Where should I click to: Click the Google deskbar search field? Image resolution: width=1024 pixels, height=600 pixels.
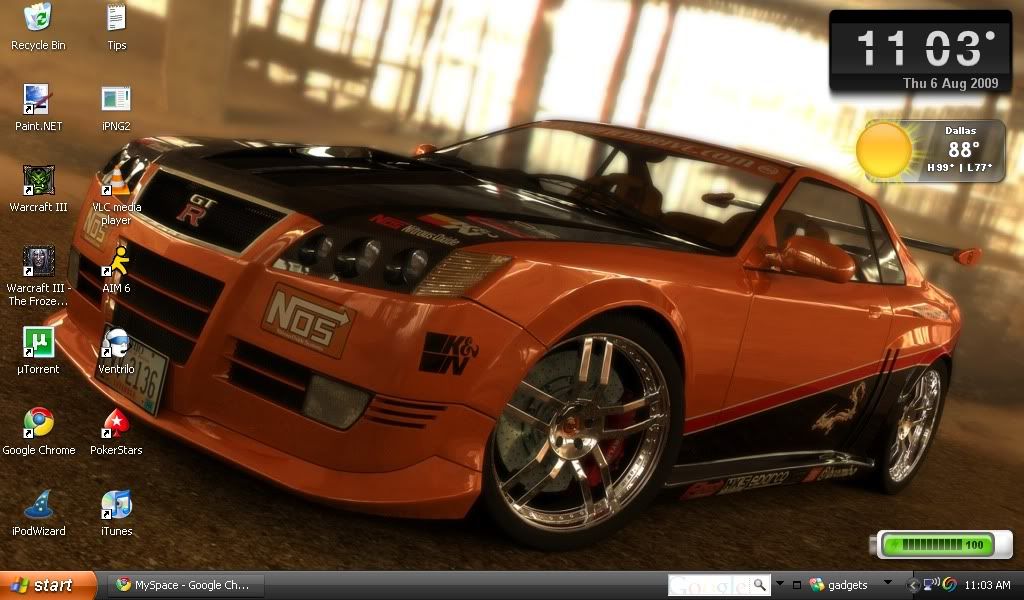click(x=709, y=585)
